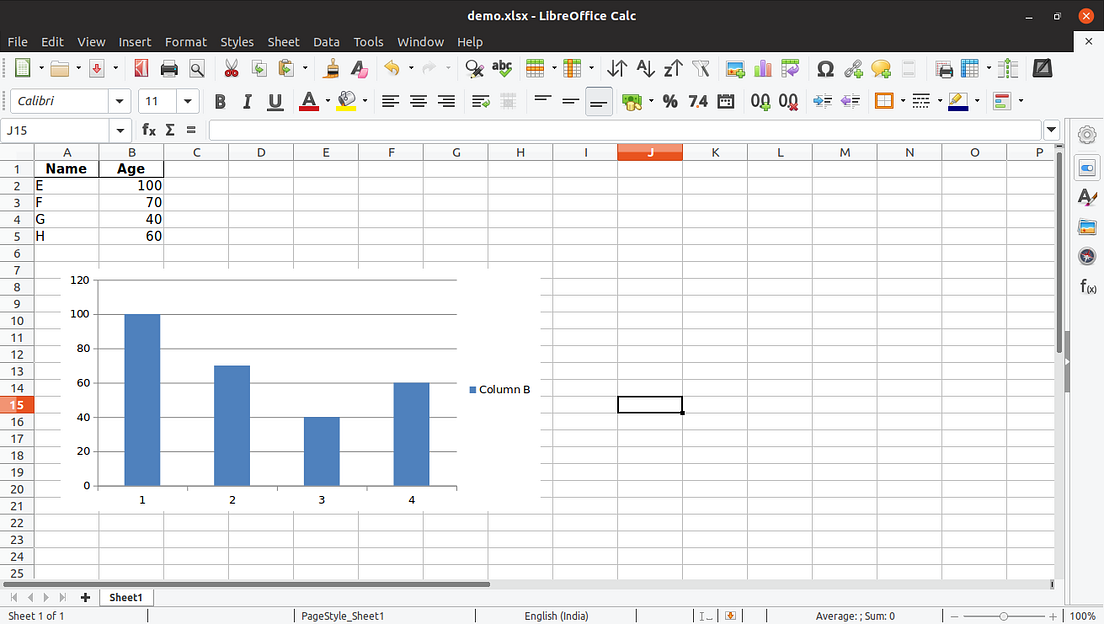Screen dimensions: 1104x624
Task: Open the Clone Formatting paintbrush tool
Action: point(331,68)
